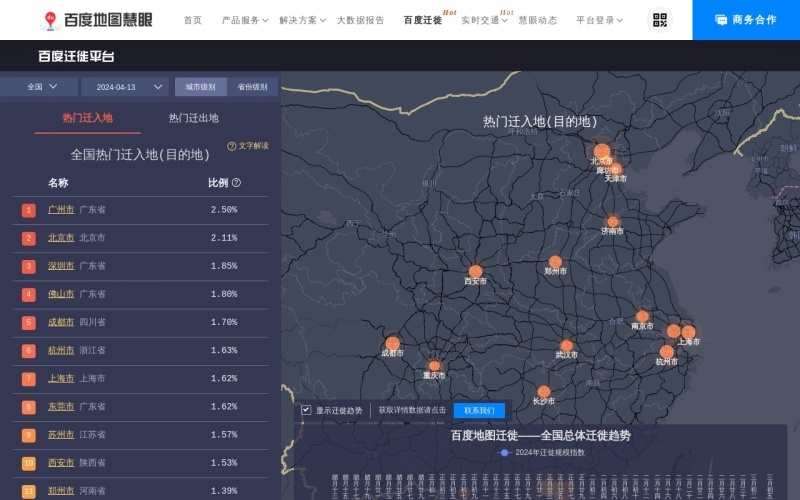800x500 pixels.
Task: Expand the 解决方案 menu
Action: click(302, 20)
